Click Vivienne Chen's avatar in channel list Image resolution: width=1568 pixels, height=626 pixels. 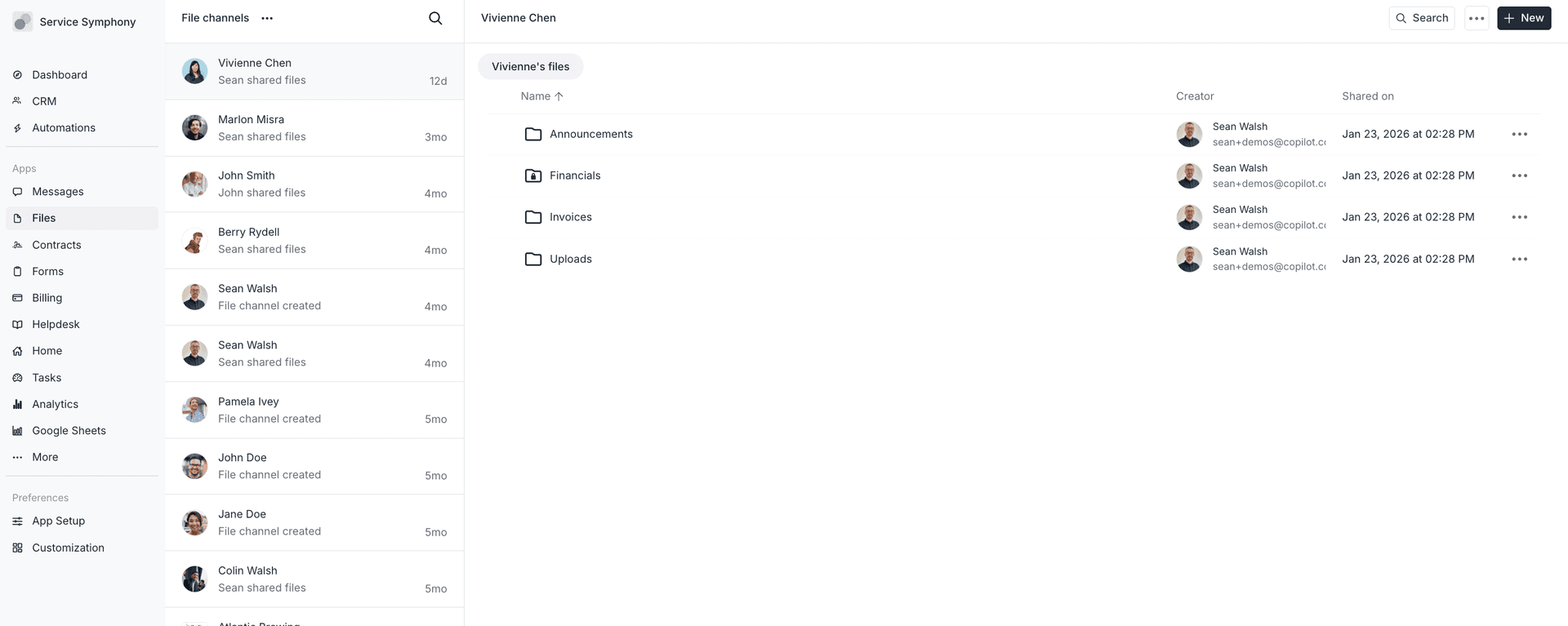coord(194,70)
